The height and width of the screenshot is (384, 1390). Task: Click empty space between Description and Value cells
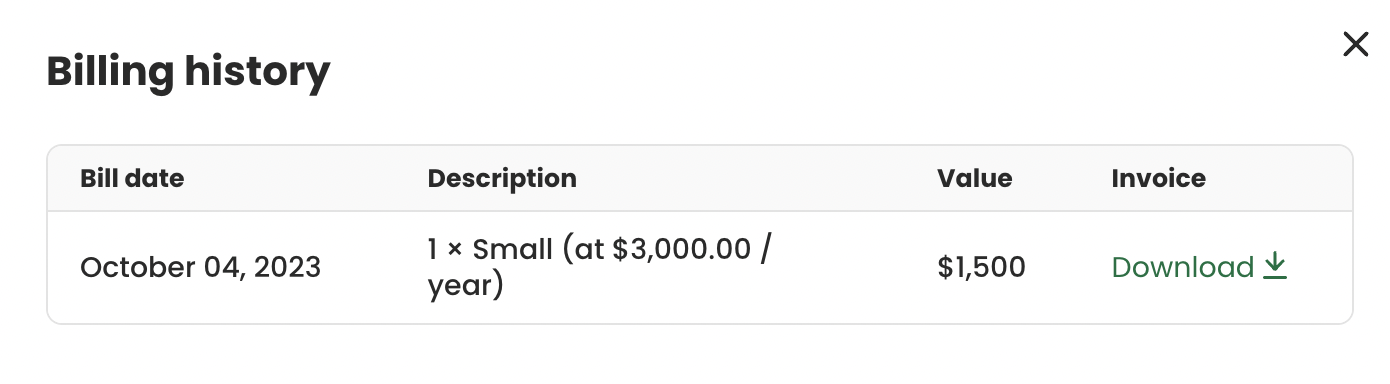pos(855,268)
